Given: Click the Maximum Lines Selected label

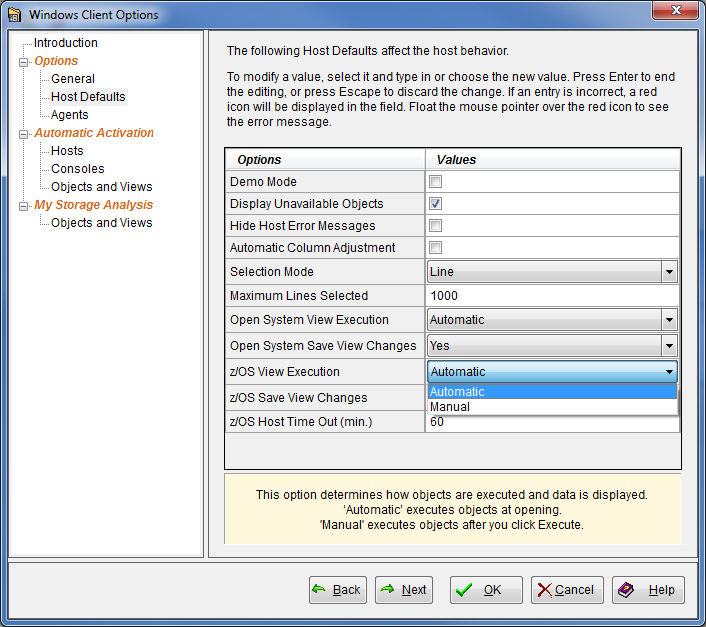Looking at the screenshot, I should [299, 296].
